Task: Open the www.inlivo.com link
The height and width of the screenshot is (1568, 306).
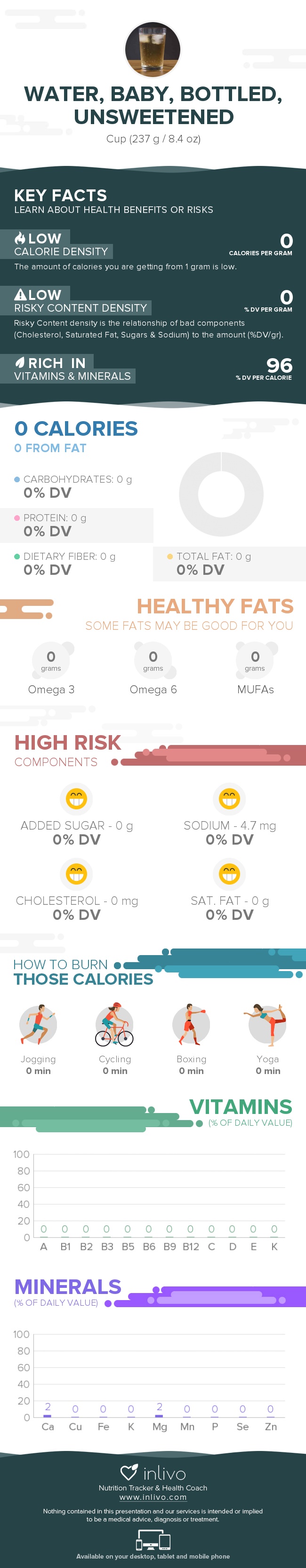Action: coord(153,1497)
